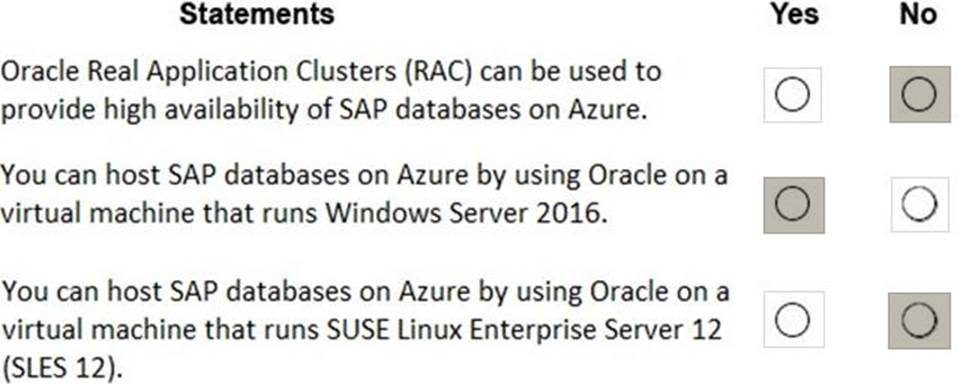Mark No for the SLES 12 statement
The width and height of the screenshot is (975, 384).
point(919,321)
